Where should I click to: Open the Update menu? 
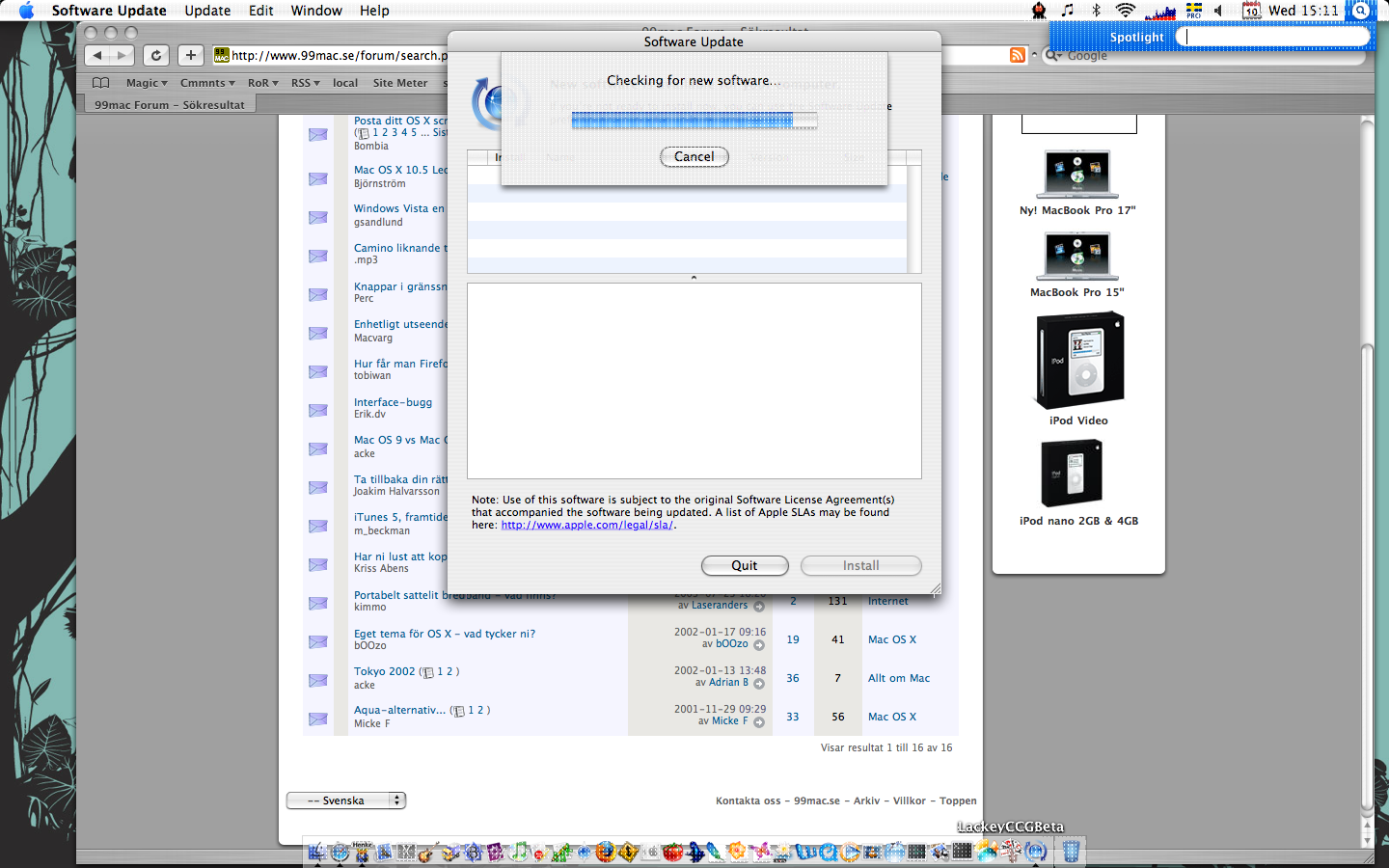pos(207,11)
